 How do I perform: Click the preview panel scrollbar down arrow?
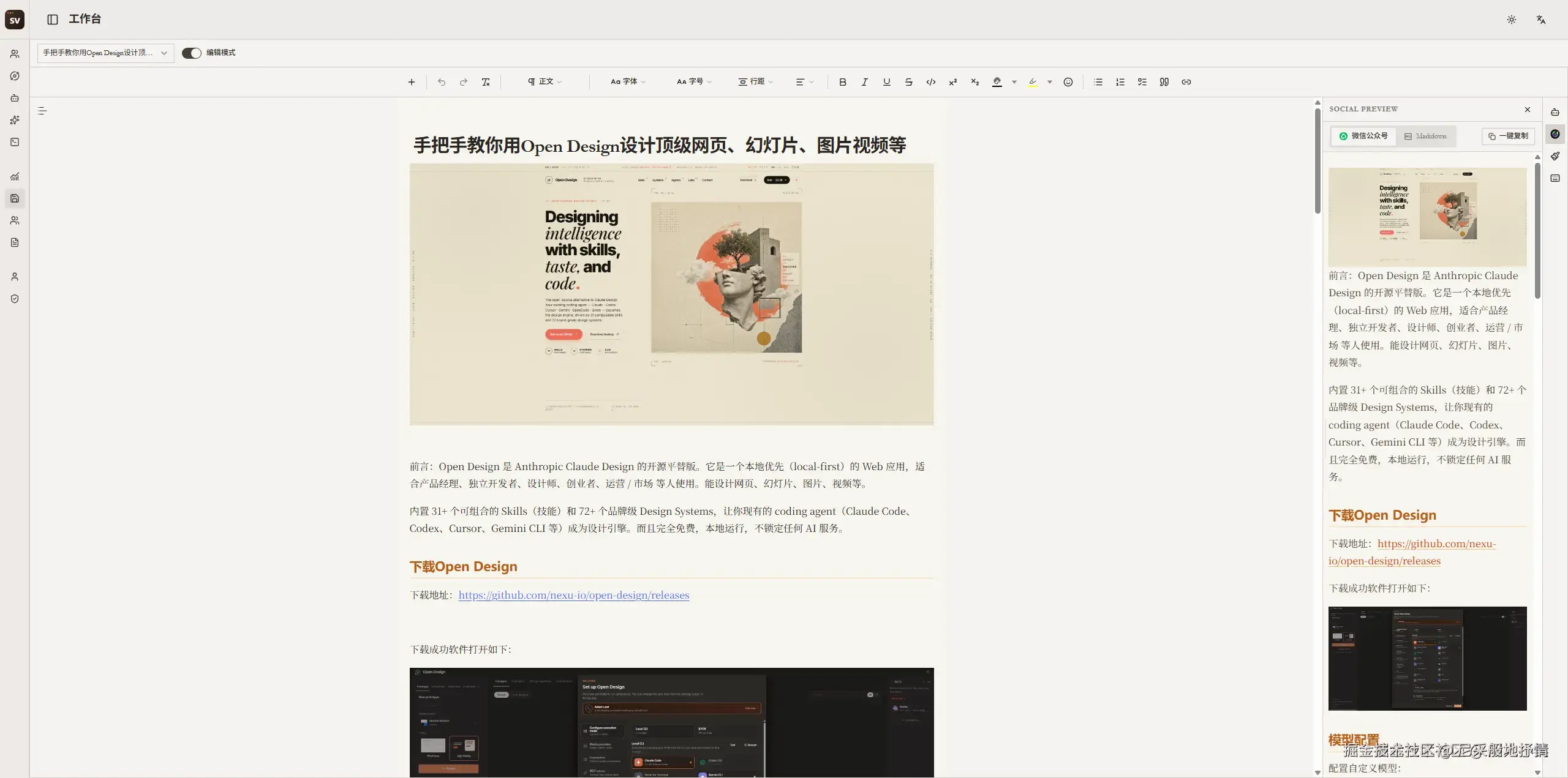coord(1537,772)
